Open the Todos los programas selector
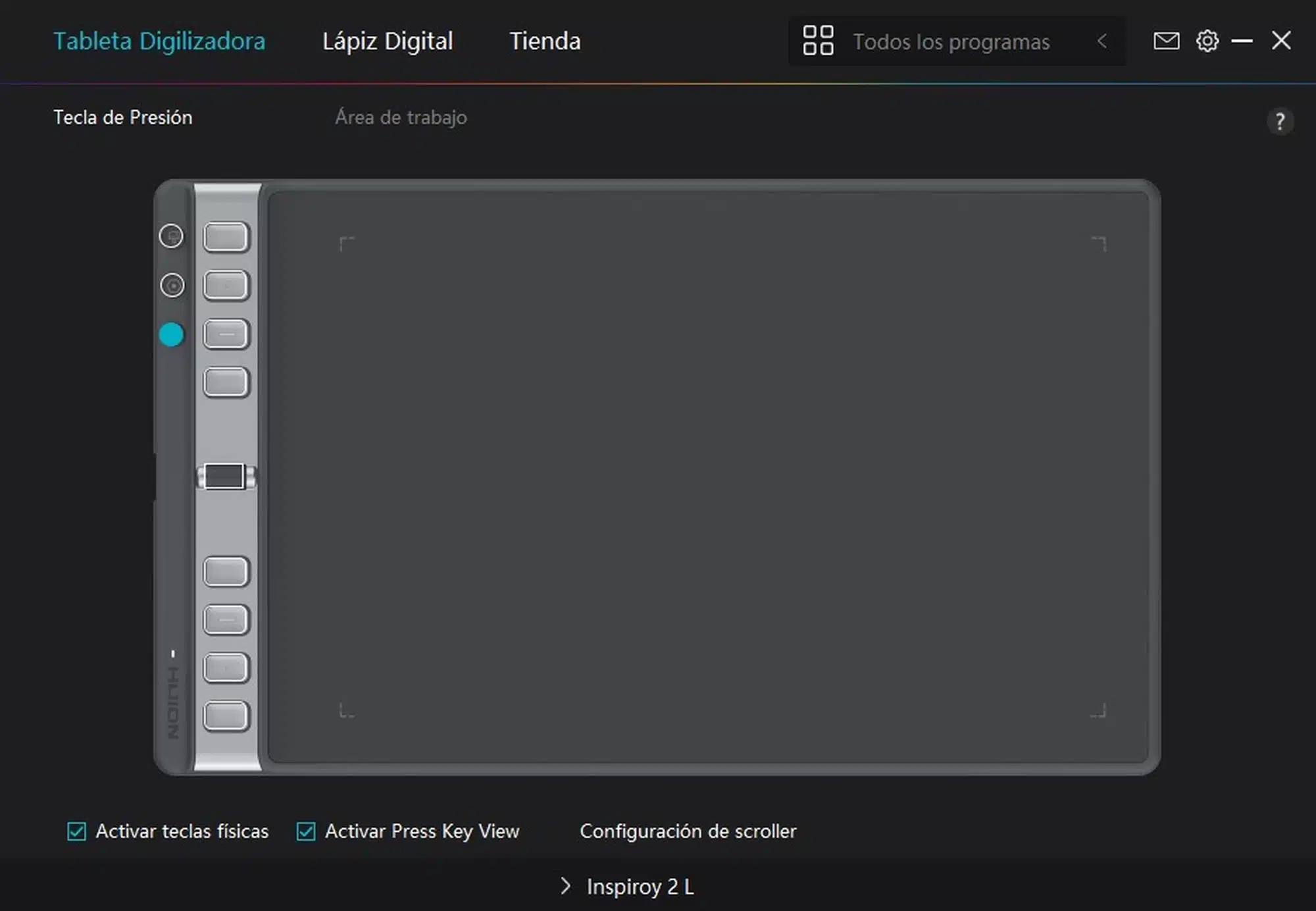1316x911 pixels. tap(957, 41)
